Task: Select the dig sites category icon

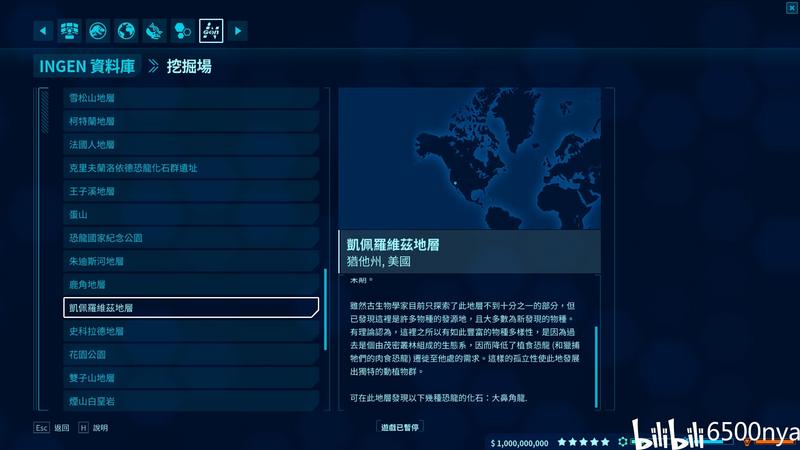Action: click(x=211, y=31)
